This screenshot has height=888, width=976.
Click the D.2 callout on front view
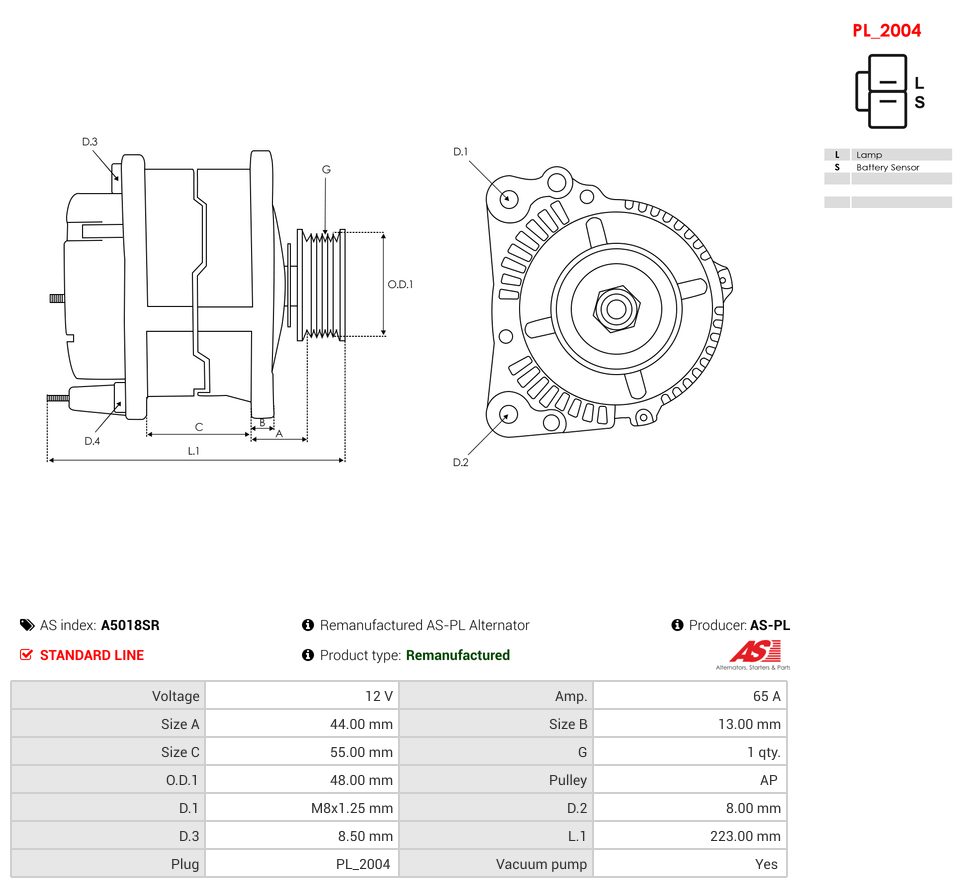pos(461,462)
